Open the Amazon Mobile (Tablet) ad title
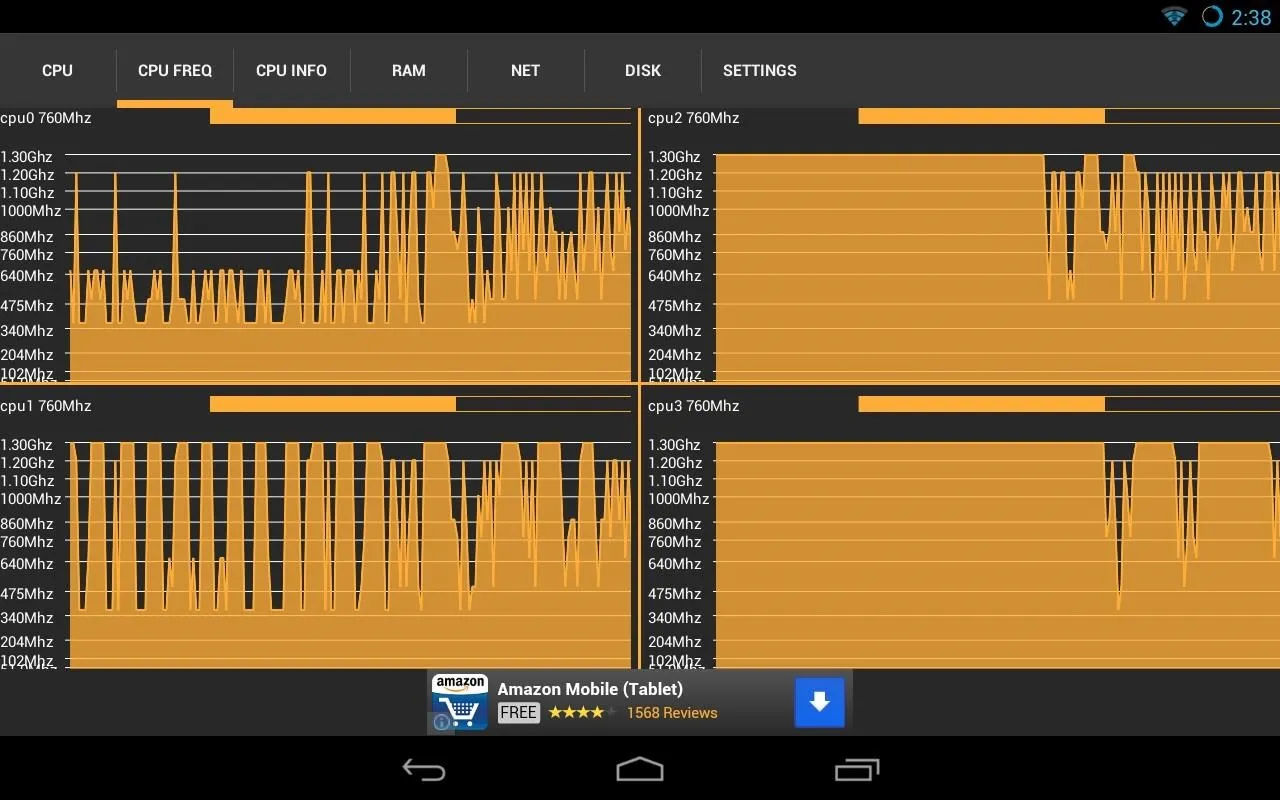This screenshot has width=1280, height=800. point(590,689)
